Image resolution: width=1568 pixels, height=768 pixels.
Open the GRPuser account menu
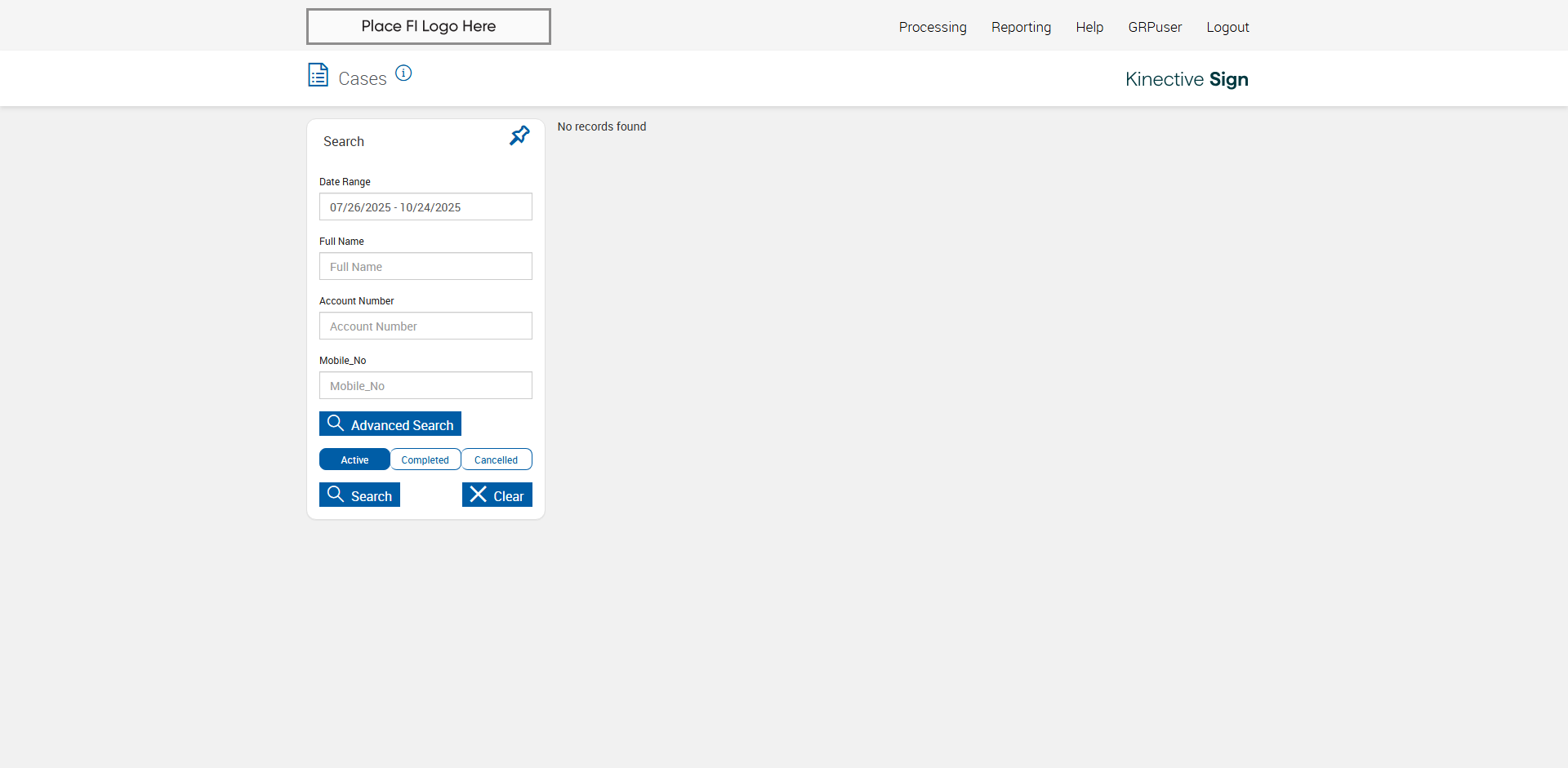[1155, 27]
